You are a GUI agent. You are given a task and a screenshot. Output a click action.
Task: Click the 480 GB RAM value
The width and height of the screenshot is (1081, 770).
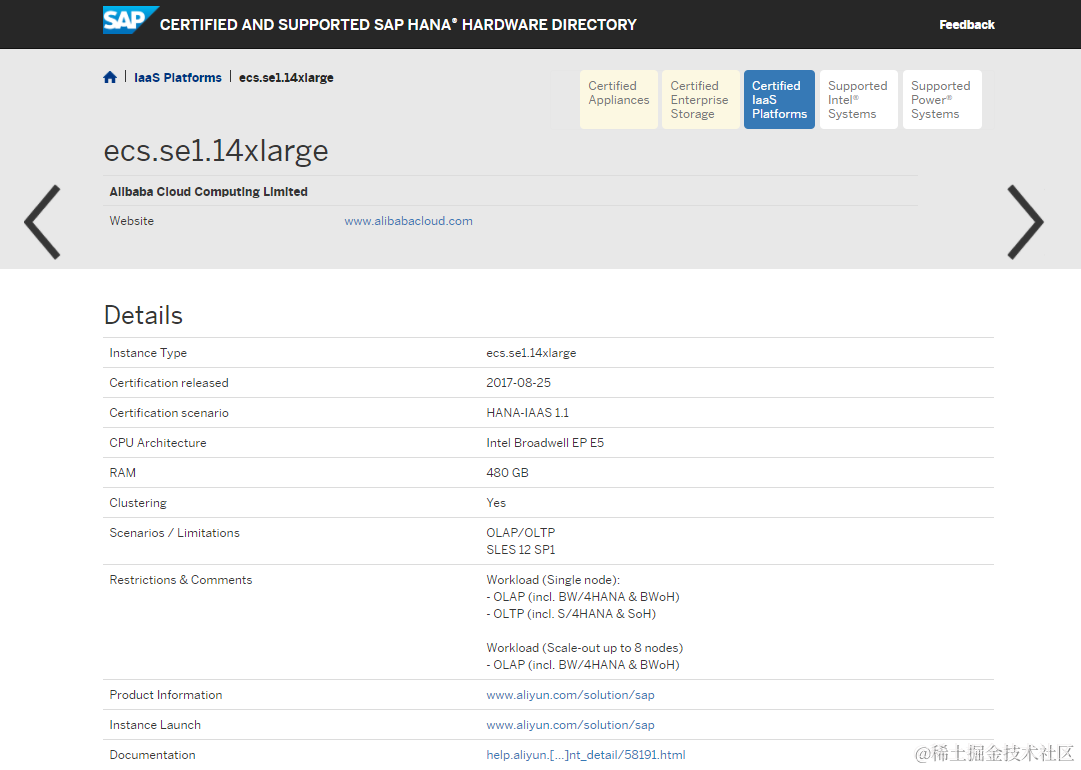click(507, 473)
